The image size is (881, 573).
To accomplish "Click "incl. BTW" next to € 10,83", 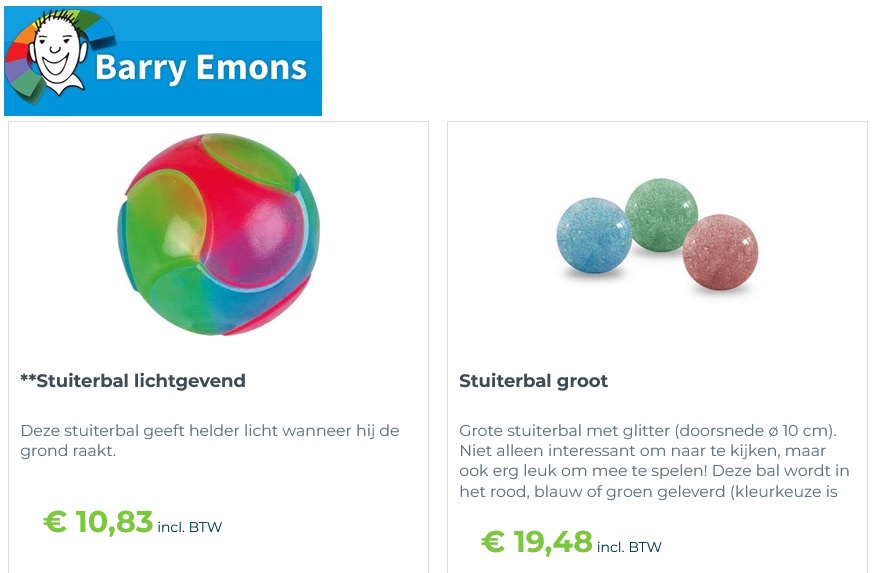I will (x=189, y=527).
